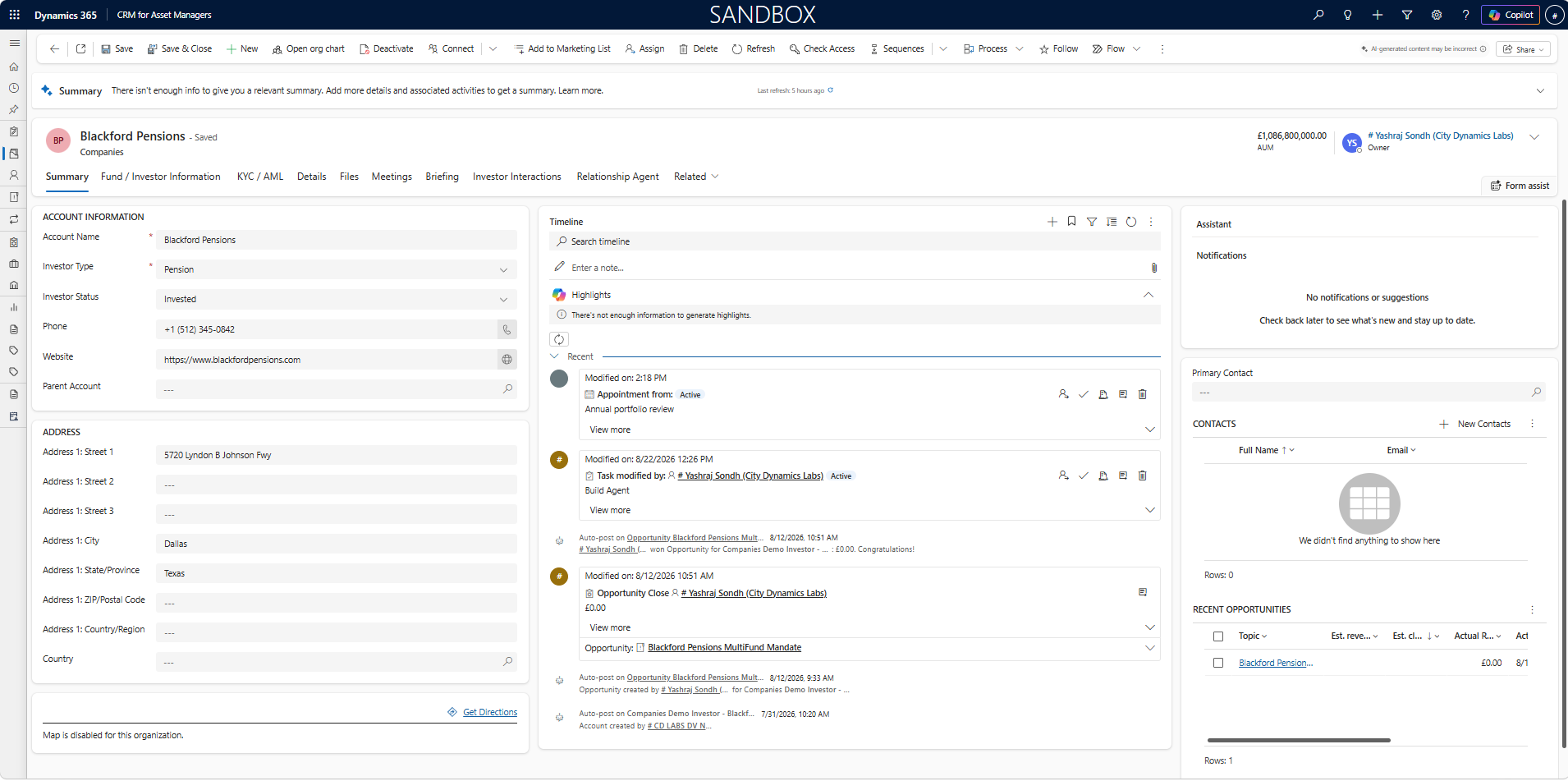Open the Dynamics 365 app launcher grid
1568x781 pixels.
click(14, 15)
